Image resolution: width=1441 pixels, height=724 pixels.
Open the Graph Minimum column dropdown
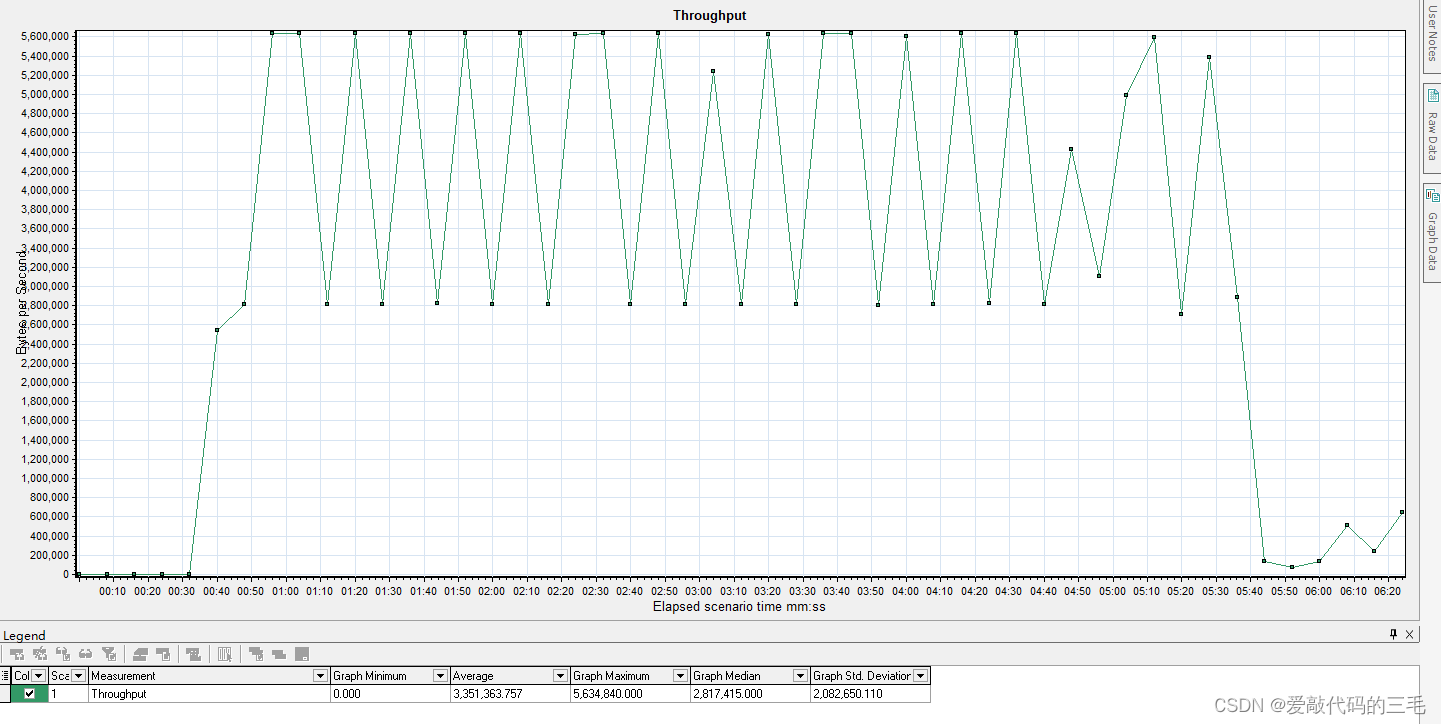[441, 675]
